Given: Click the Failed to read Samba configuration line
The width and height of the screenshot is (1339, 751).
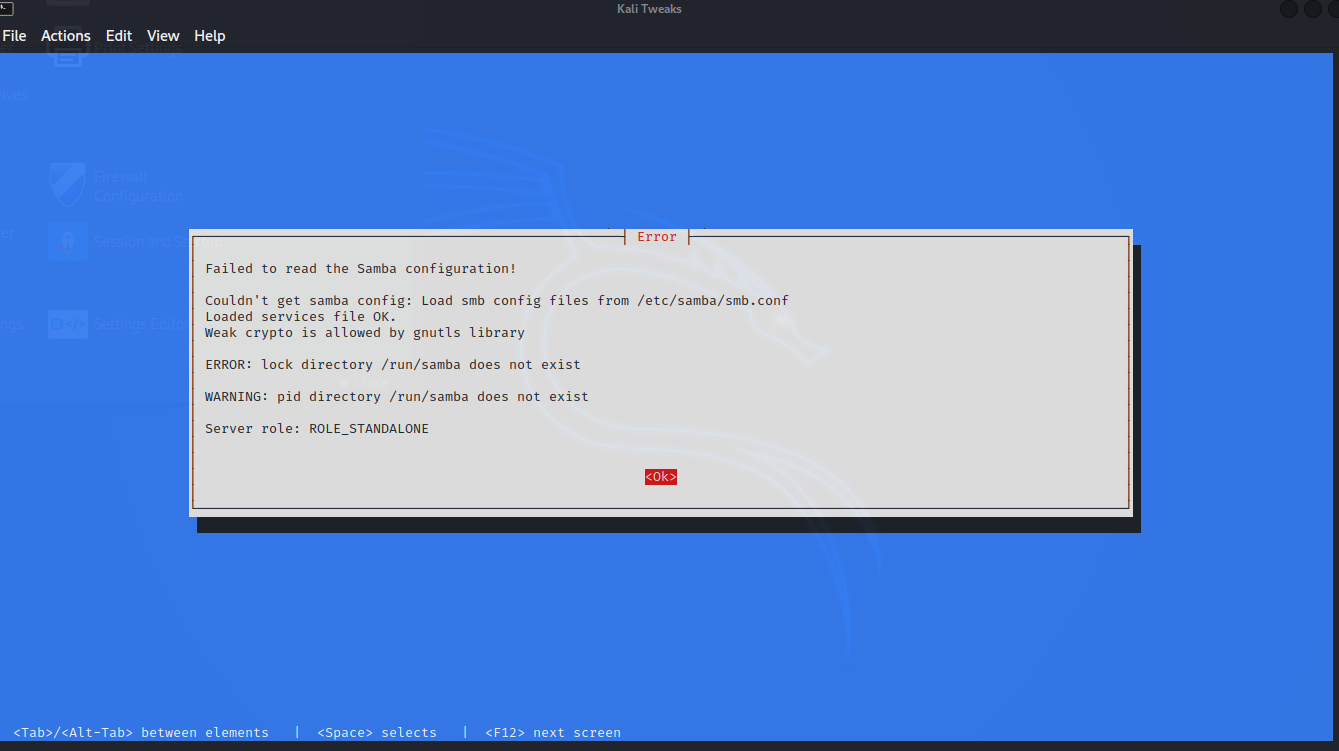Looking at the screenshot, I should tap(360, 269).
